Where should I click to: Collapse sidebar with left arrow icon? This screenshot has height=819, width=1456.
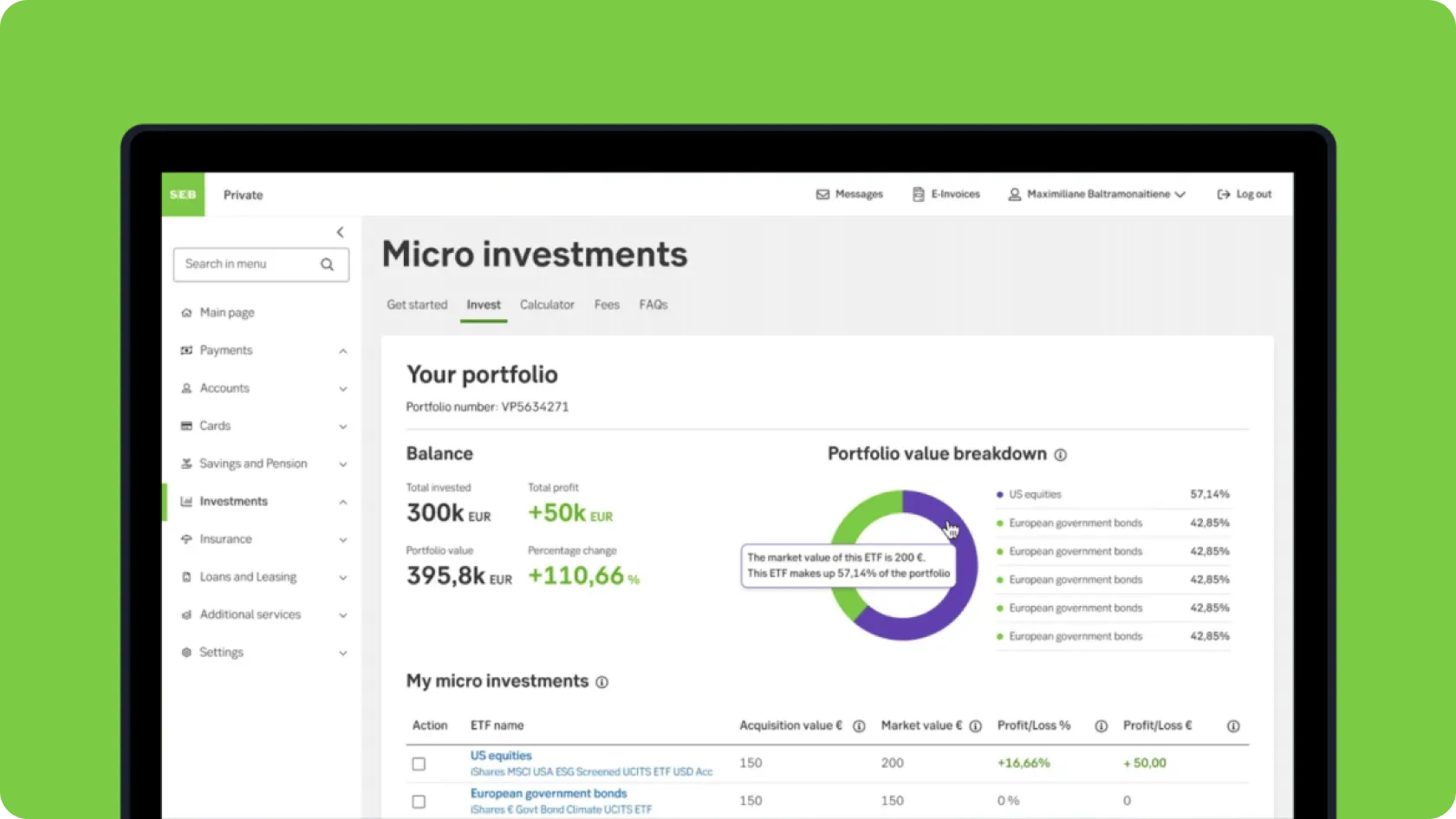click(x=340, y=232)
